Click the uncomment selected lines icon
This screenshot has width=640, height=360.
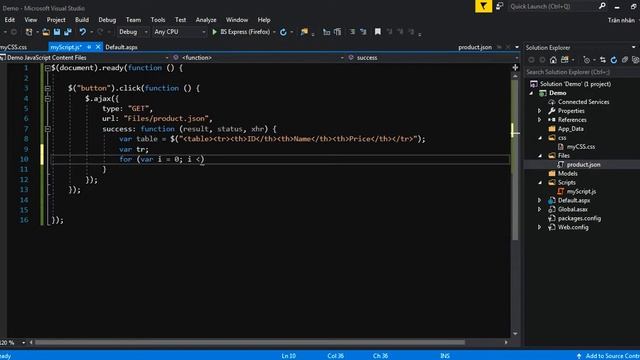tap(363, 32)
